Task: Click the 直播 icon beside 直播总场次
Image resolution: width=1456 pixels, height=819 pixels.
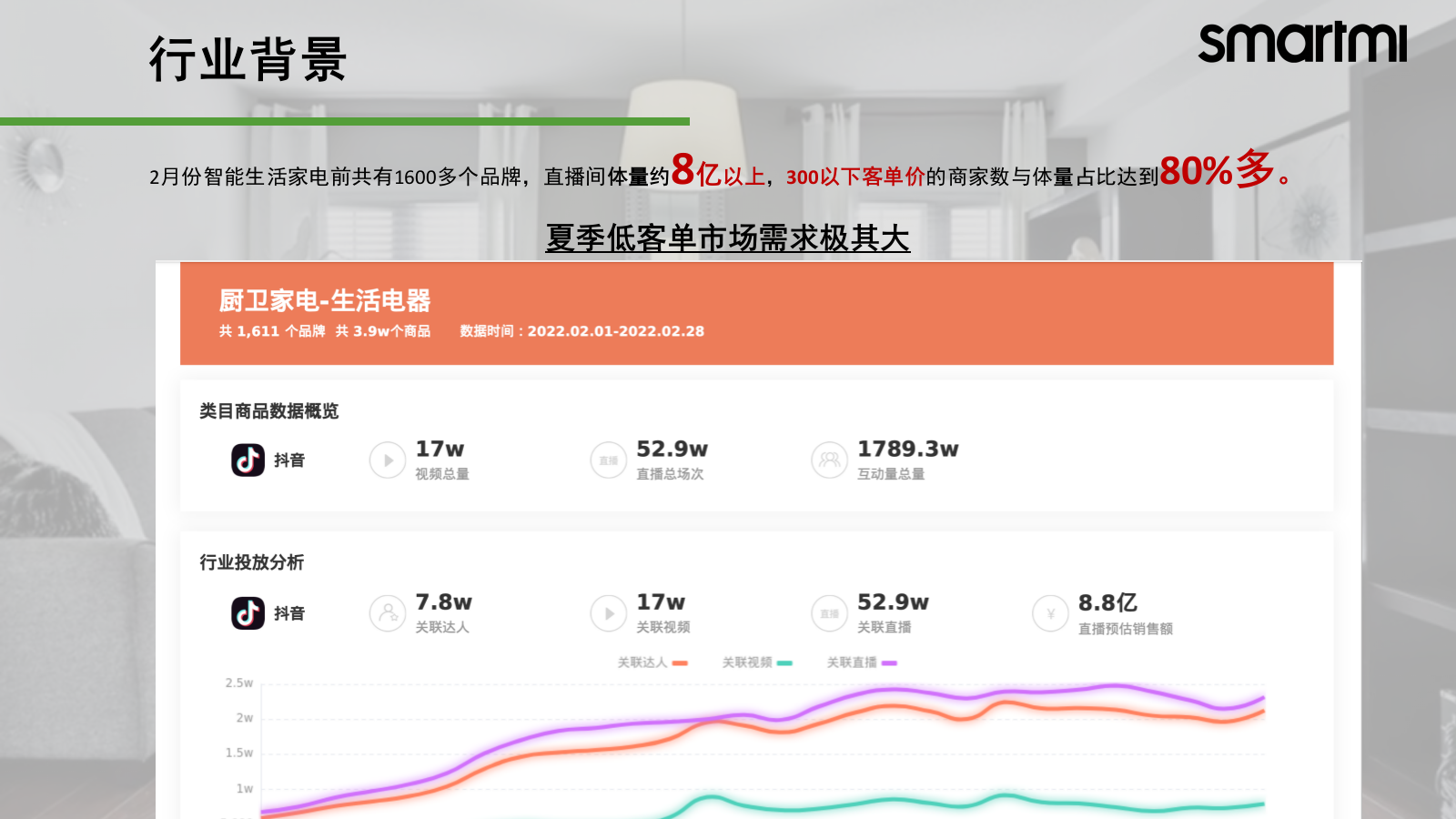Action: 608,460
